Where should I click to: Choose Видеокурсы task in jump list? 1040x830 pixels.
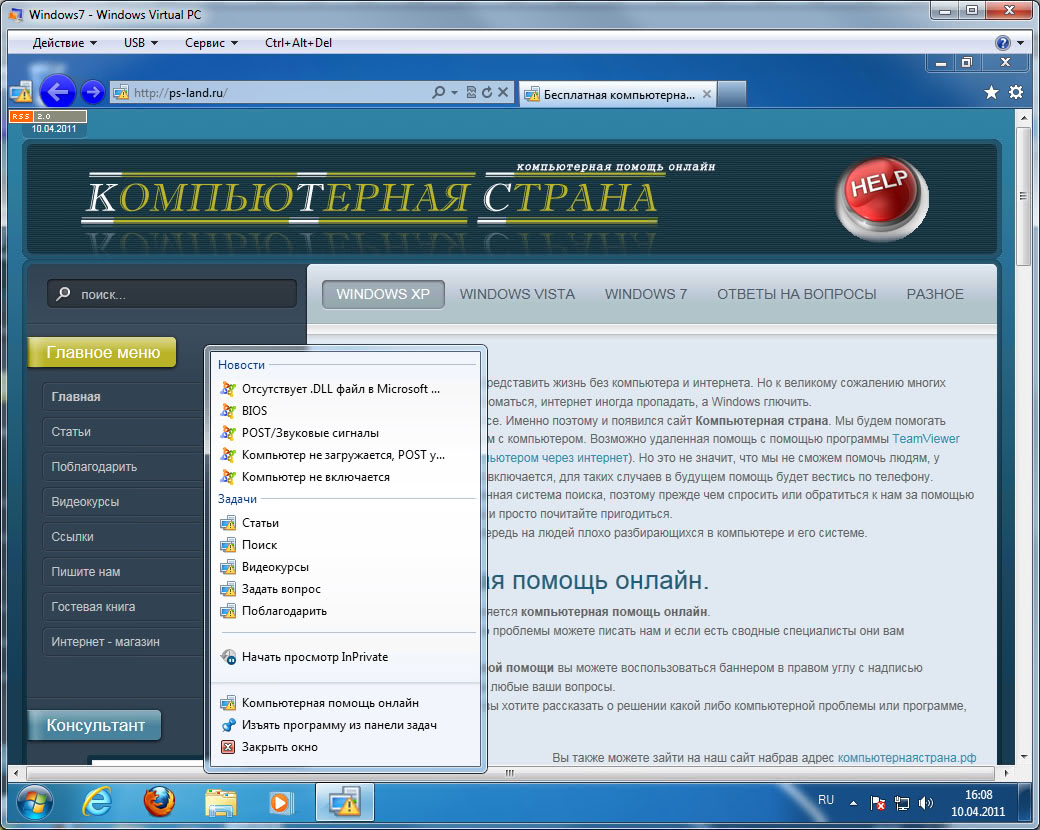pos(345,567)
